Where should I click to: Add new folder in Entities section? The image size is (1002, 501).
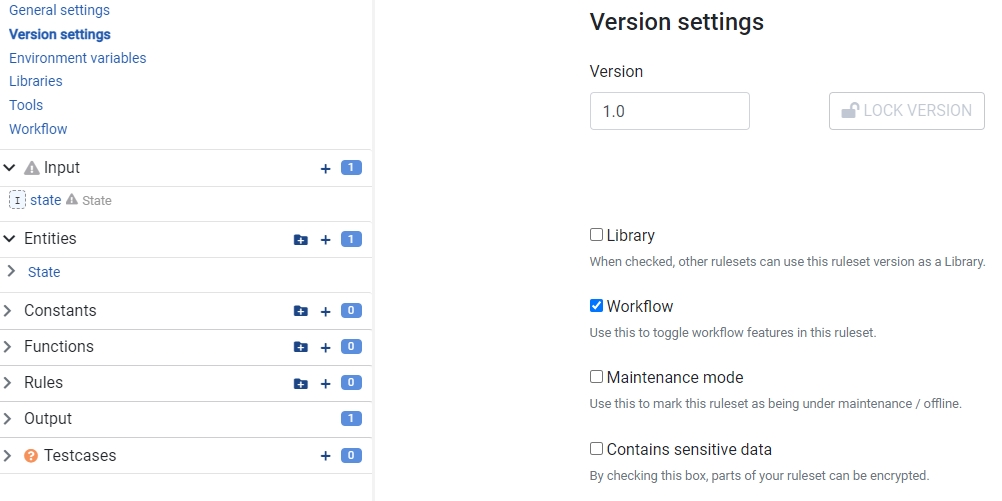click(300, 240)
